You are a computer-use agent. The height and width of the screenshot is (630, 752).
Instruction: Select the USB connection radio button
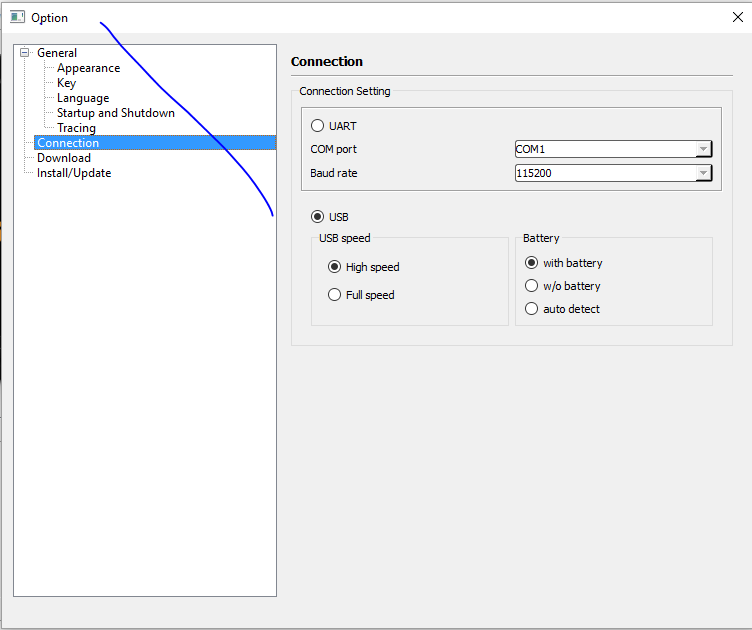[318, 216]
